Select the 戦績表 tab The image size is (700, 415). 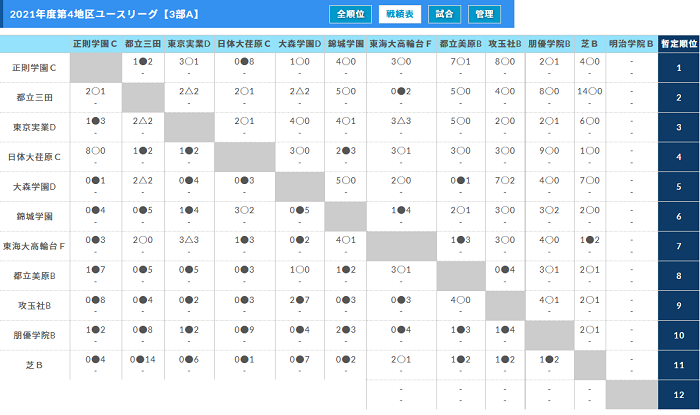[x=400, y=14]
